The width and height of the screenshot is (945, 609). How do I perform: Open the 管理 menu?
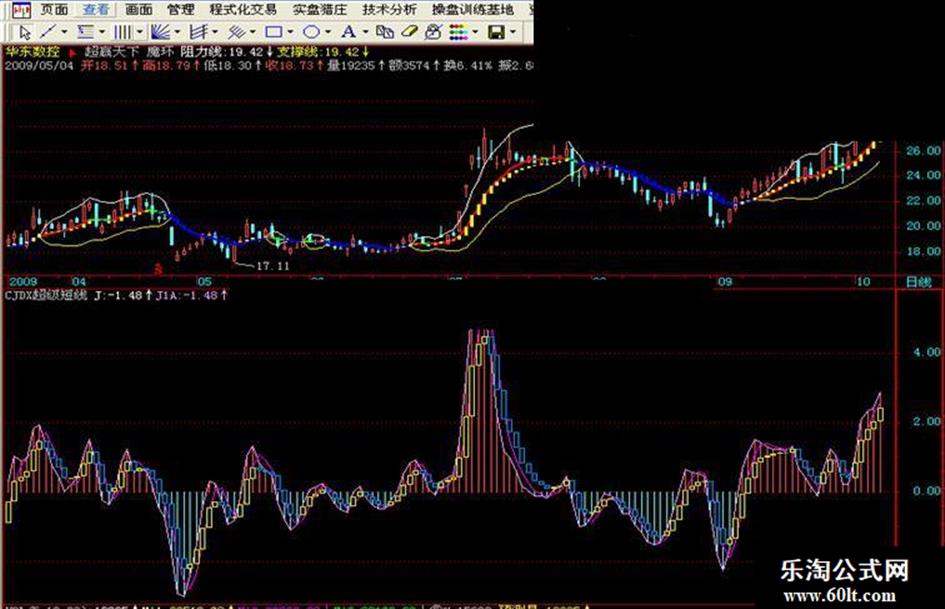pyautogui.click(x=181, y=10)
